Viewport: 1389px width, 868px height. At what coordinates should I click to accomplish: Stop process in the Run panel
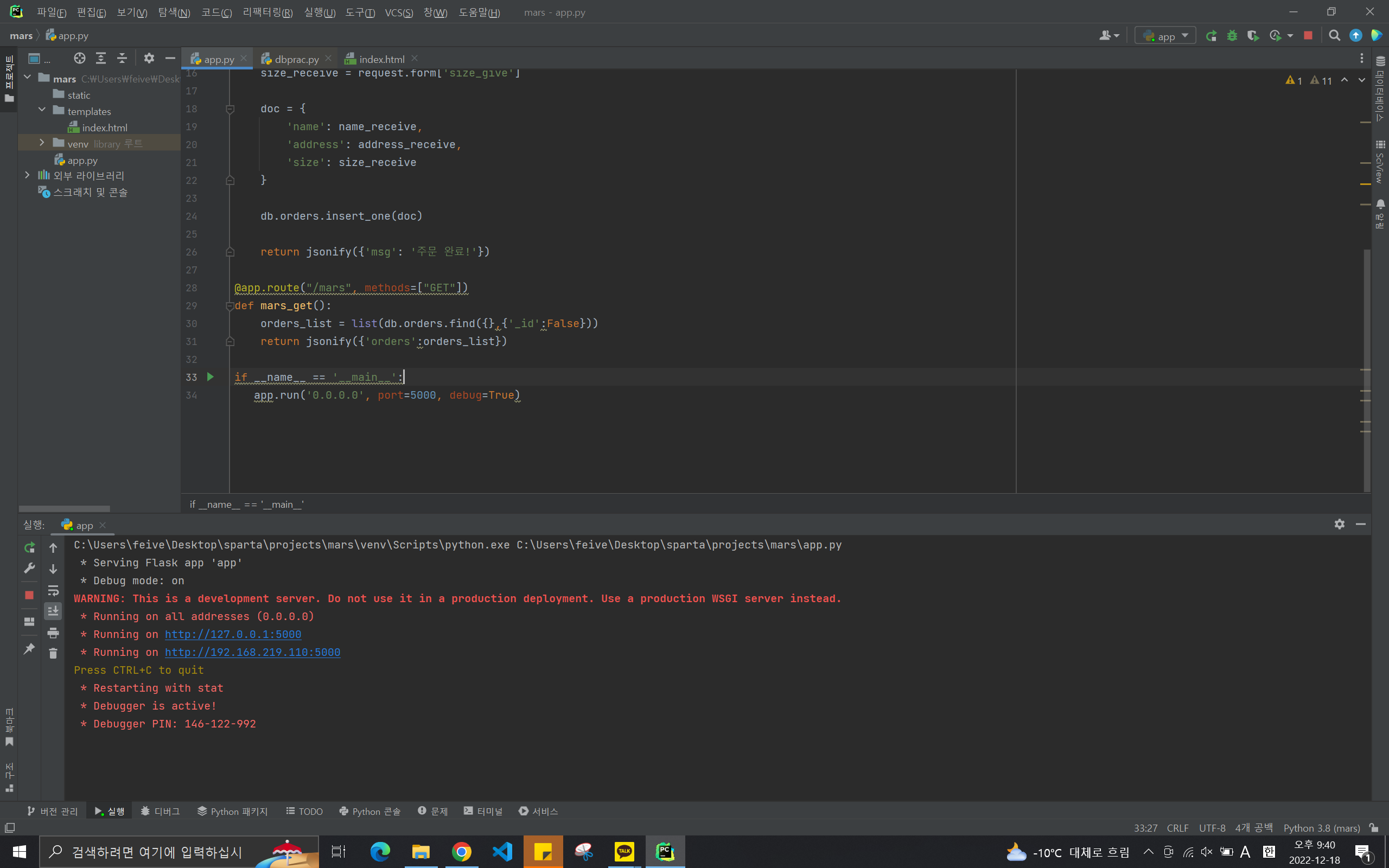[29, 595]
